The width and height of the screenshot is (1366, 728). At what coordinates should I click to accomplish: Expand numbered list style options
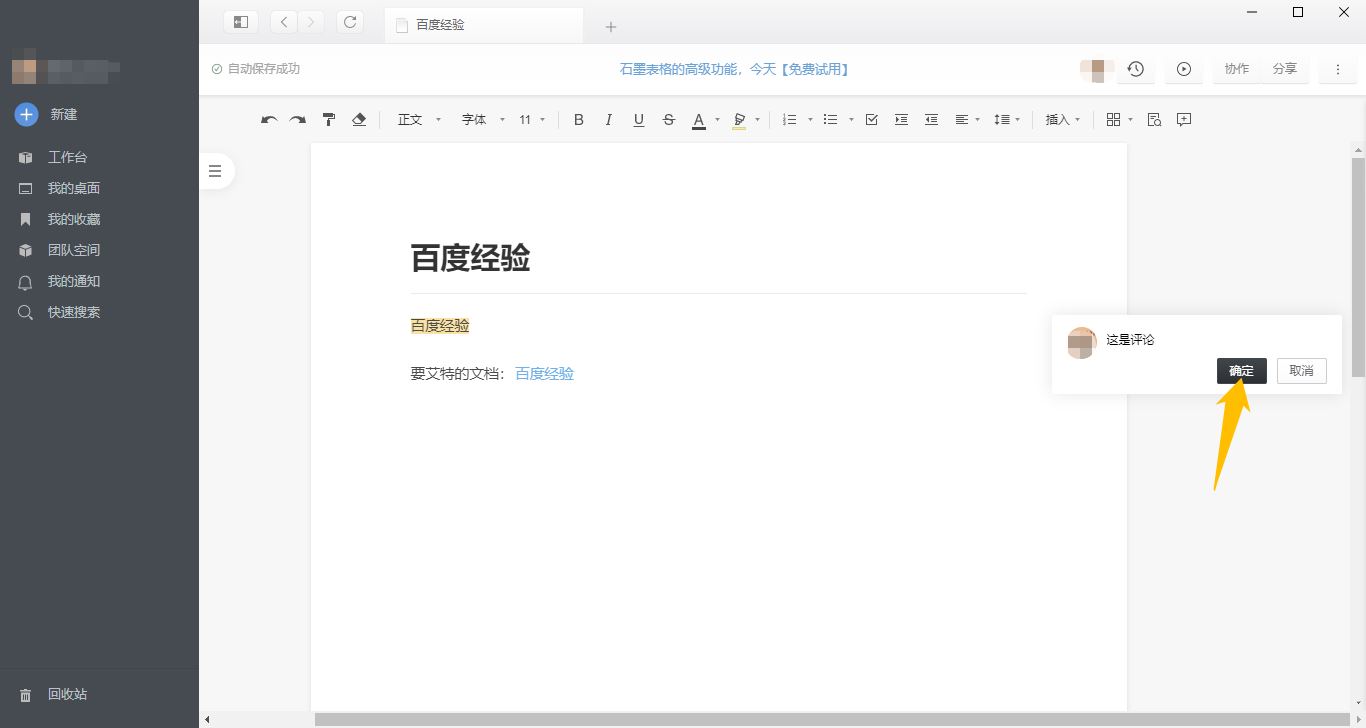point(810,120)
